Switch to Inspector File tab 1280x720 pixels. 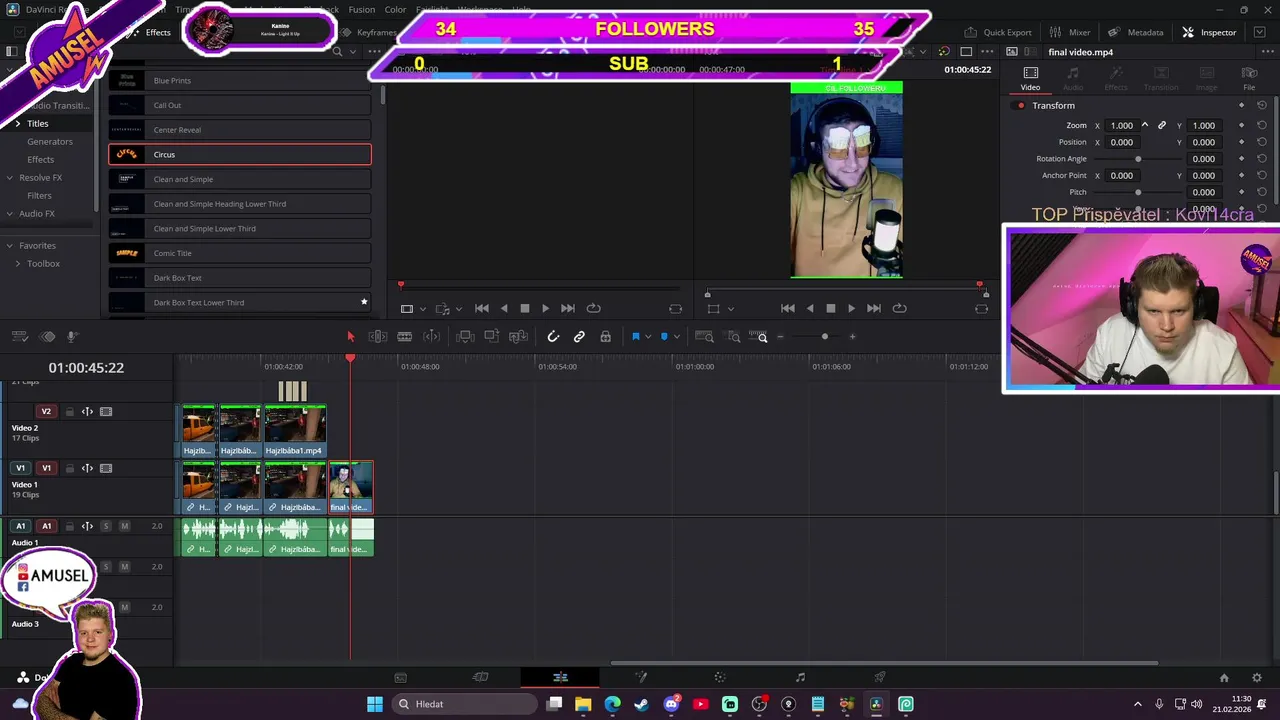tap(1249, 78)
